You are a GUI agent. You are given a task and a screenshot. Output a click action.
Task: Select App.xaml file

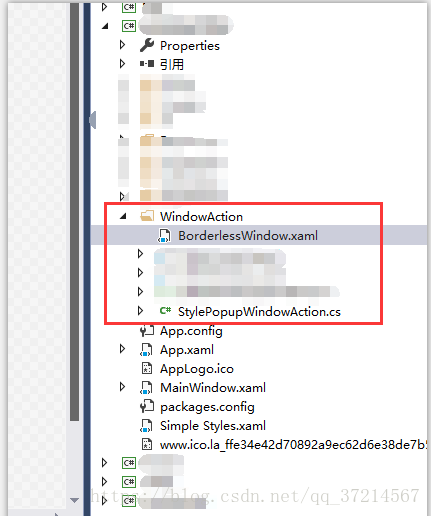(187, 350)
